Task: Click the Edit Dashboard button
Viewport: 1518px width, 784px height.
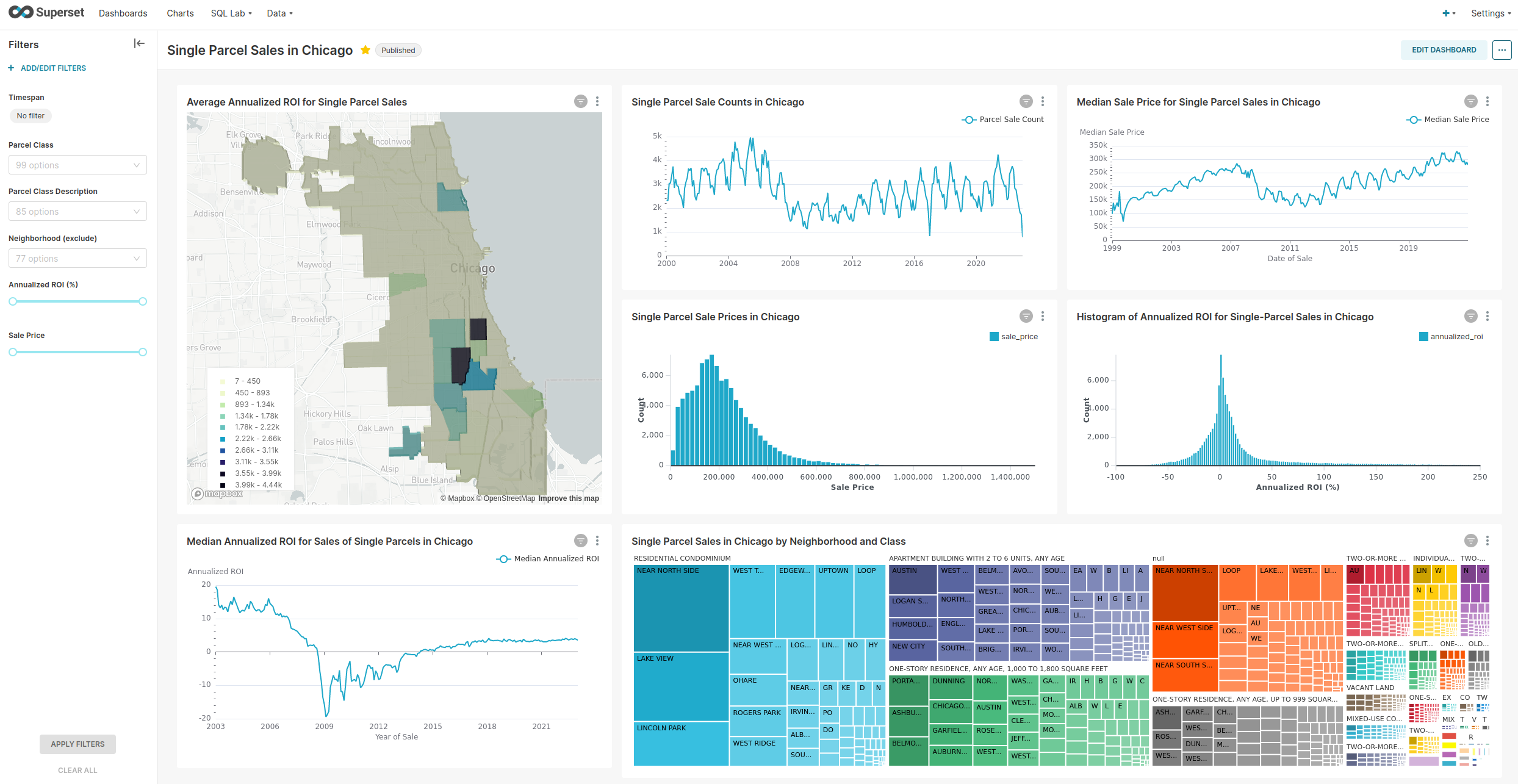Action: click(1444, 50)
